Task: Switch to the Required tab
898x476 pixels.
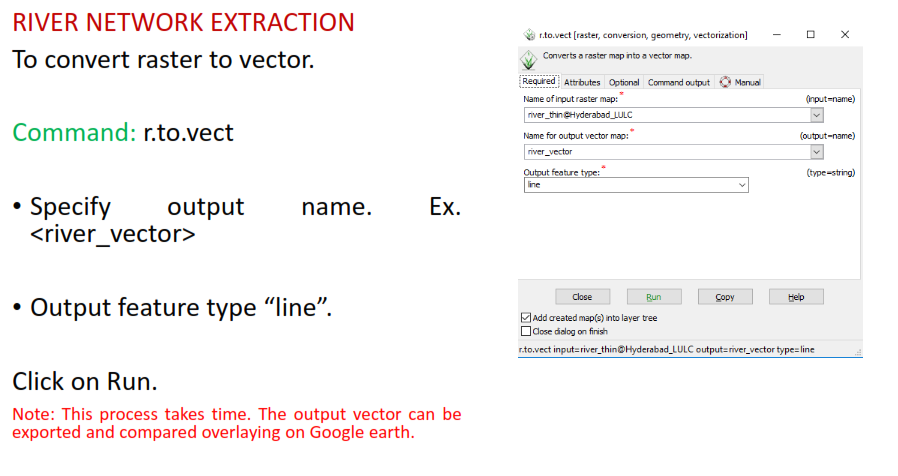Action: pos(539,82)
